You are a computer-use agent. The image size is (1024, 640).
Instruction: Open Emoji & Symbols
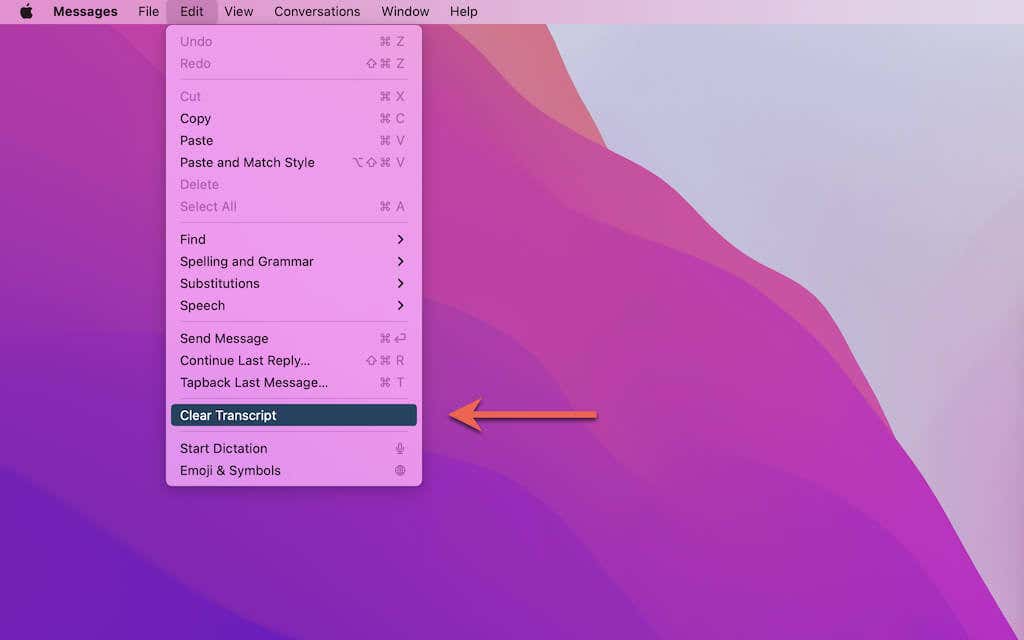(x=294, y=471)
